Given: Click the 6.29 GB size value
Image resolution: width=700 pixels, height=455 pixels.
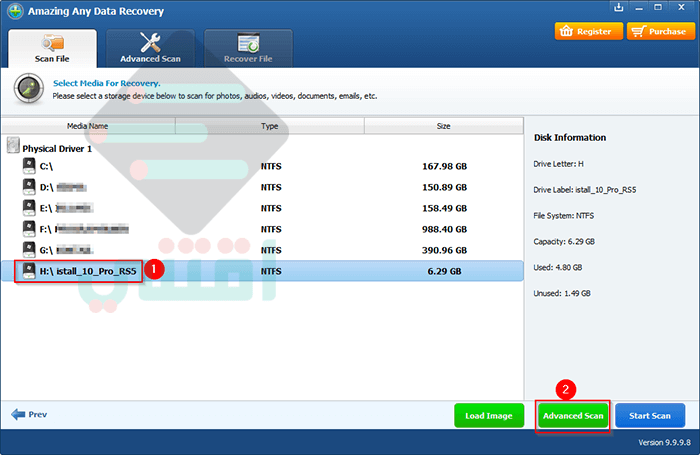Looking at the screenshot, I should click(445, 271).
